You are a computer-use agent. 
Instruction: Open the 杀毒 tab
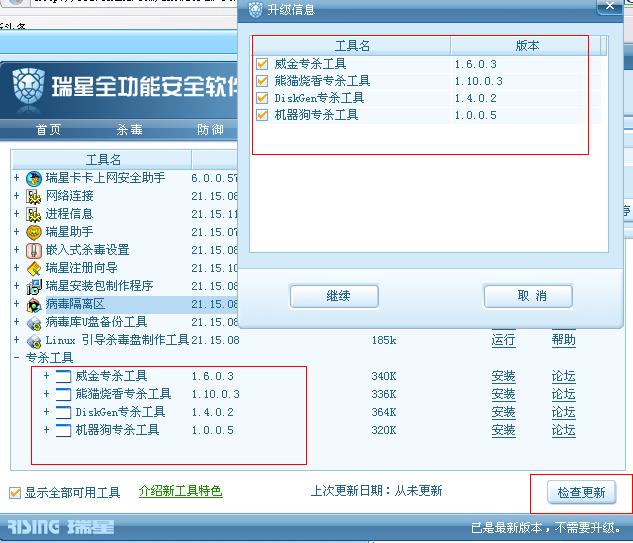coord(129,130)
